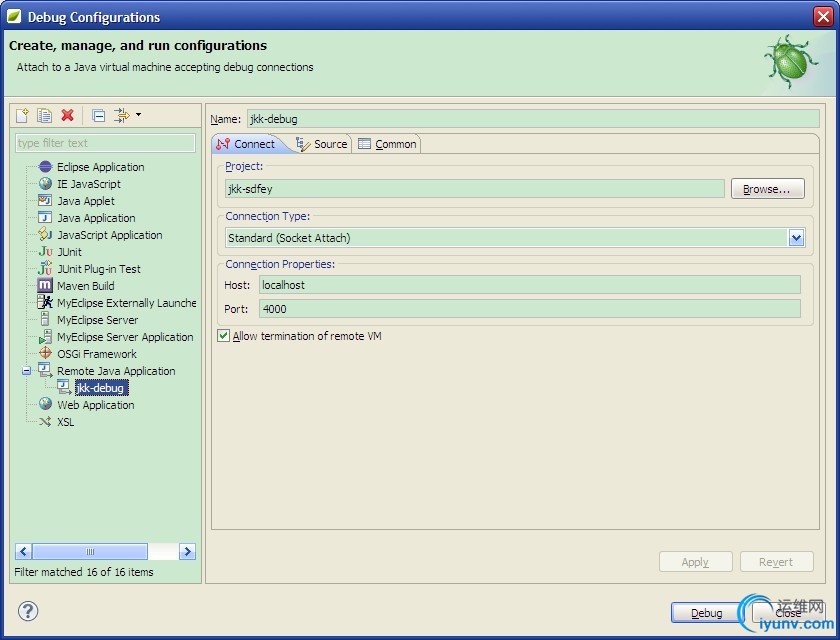This screenshot has height=640, width=840.
Task: Switch to the Common tab
Action: (x=387, y=144)
